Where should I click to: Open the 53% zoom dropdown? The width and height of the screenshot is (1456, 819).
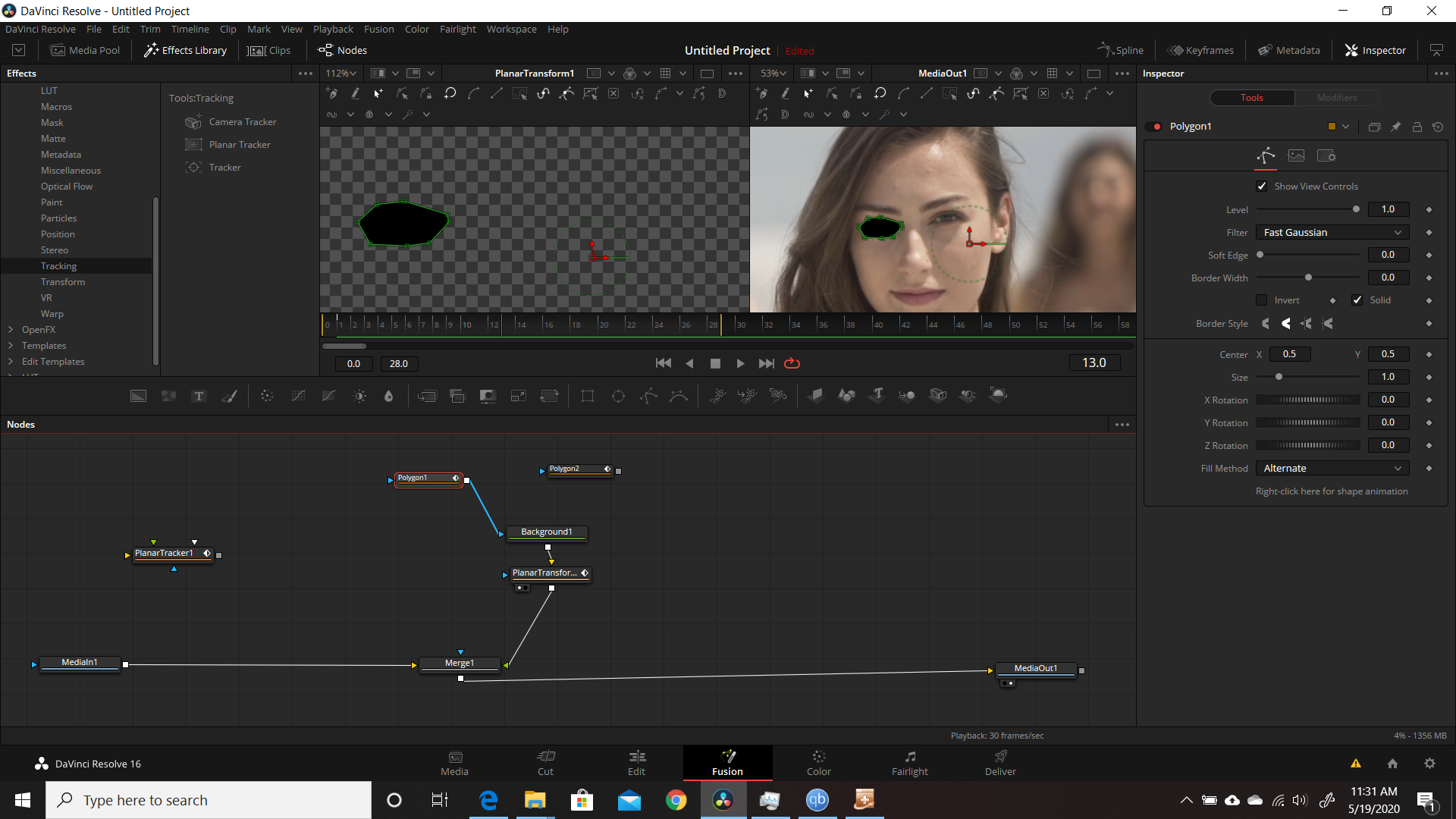click(x=773, y=74)
